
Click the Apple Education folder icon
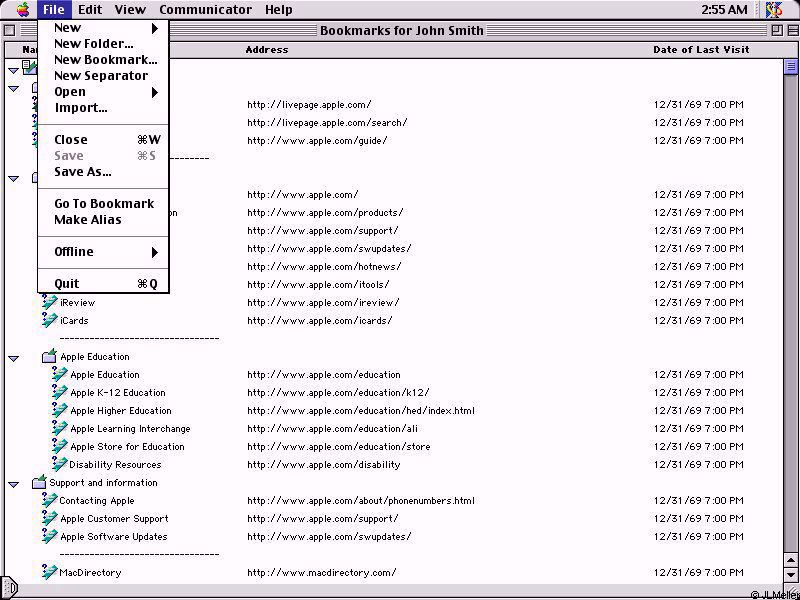49,356
